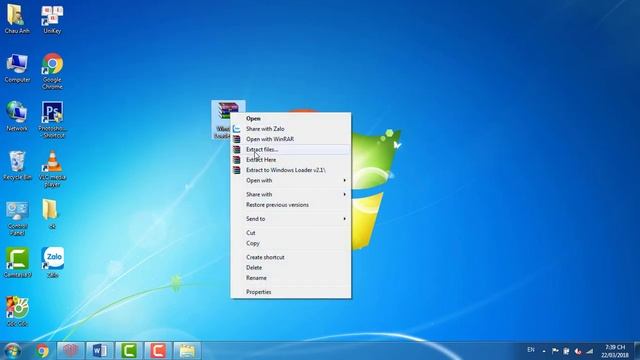Open the Action Center flag icon
Viewport: 640px width, 360px height.
555,351
